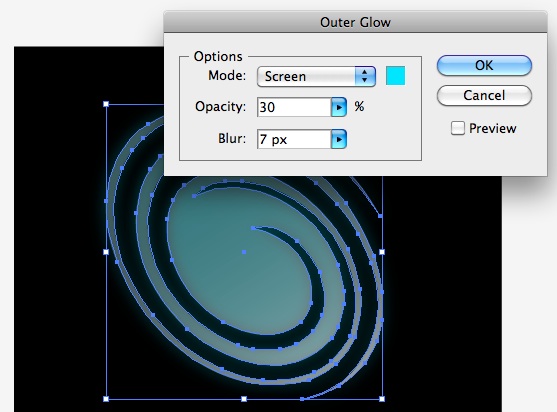Click the center point of the selected swirl
The image size is (557, 412).
244,252
